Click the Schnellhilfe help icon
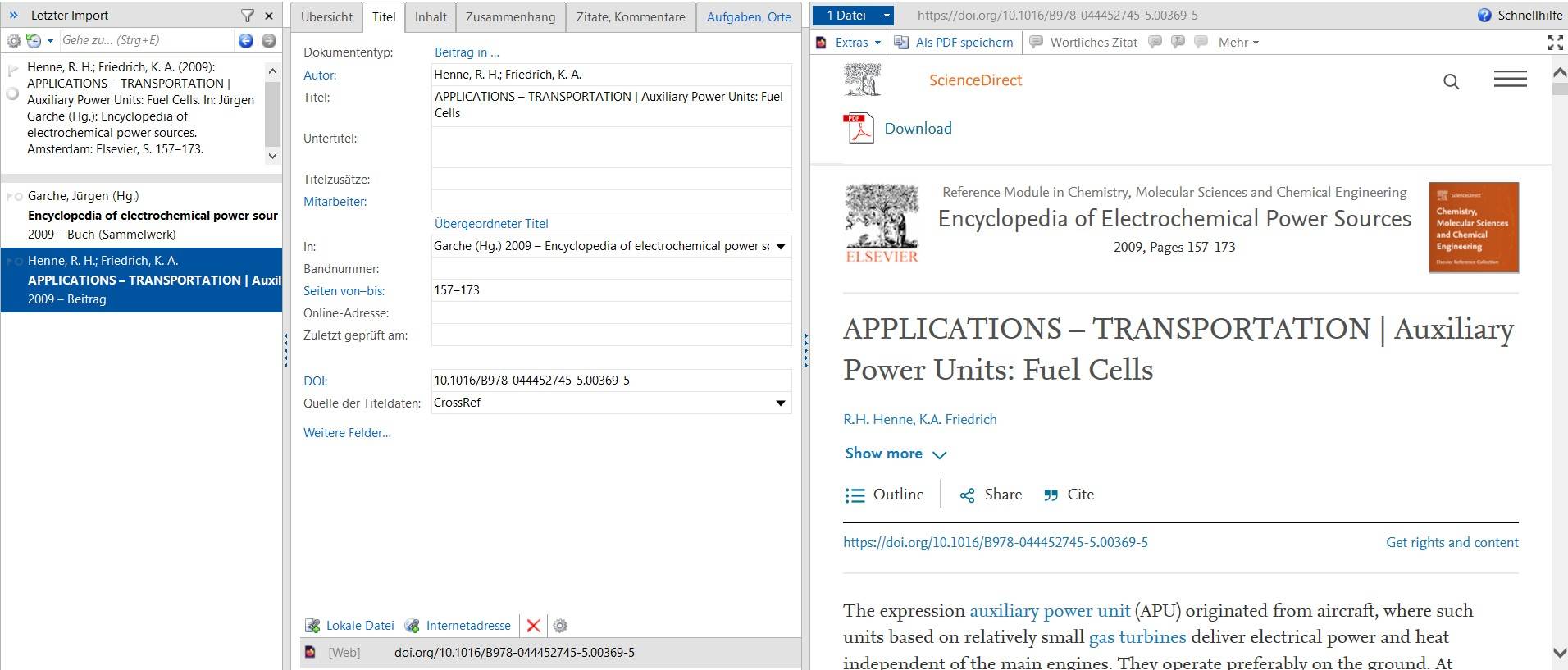The image size is (1568, 670). [1484, 16]
